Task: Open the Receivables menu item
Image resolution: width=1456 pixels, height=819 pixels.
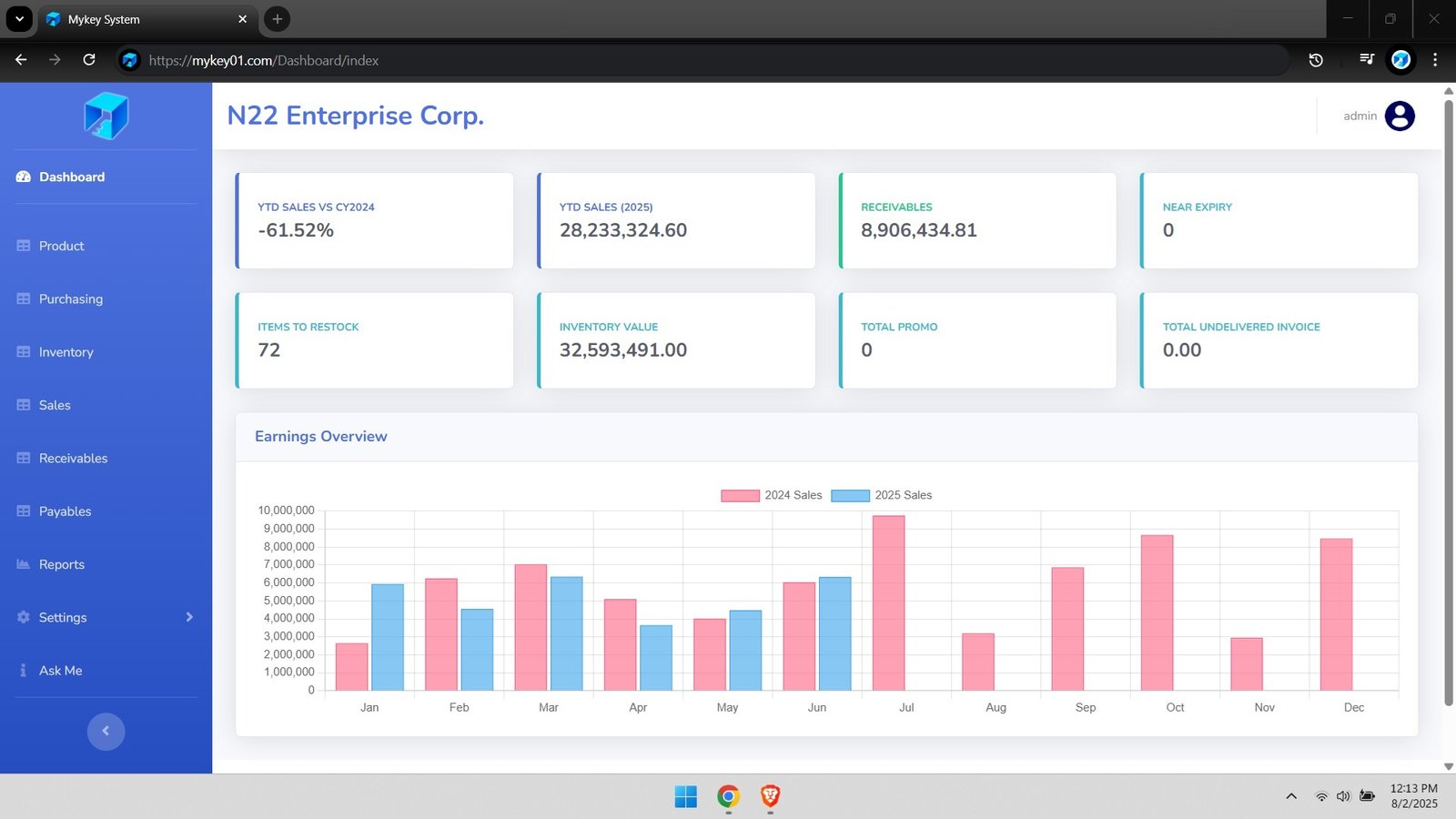Action: pyautogui.click(x=73, y=459)
